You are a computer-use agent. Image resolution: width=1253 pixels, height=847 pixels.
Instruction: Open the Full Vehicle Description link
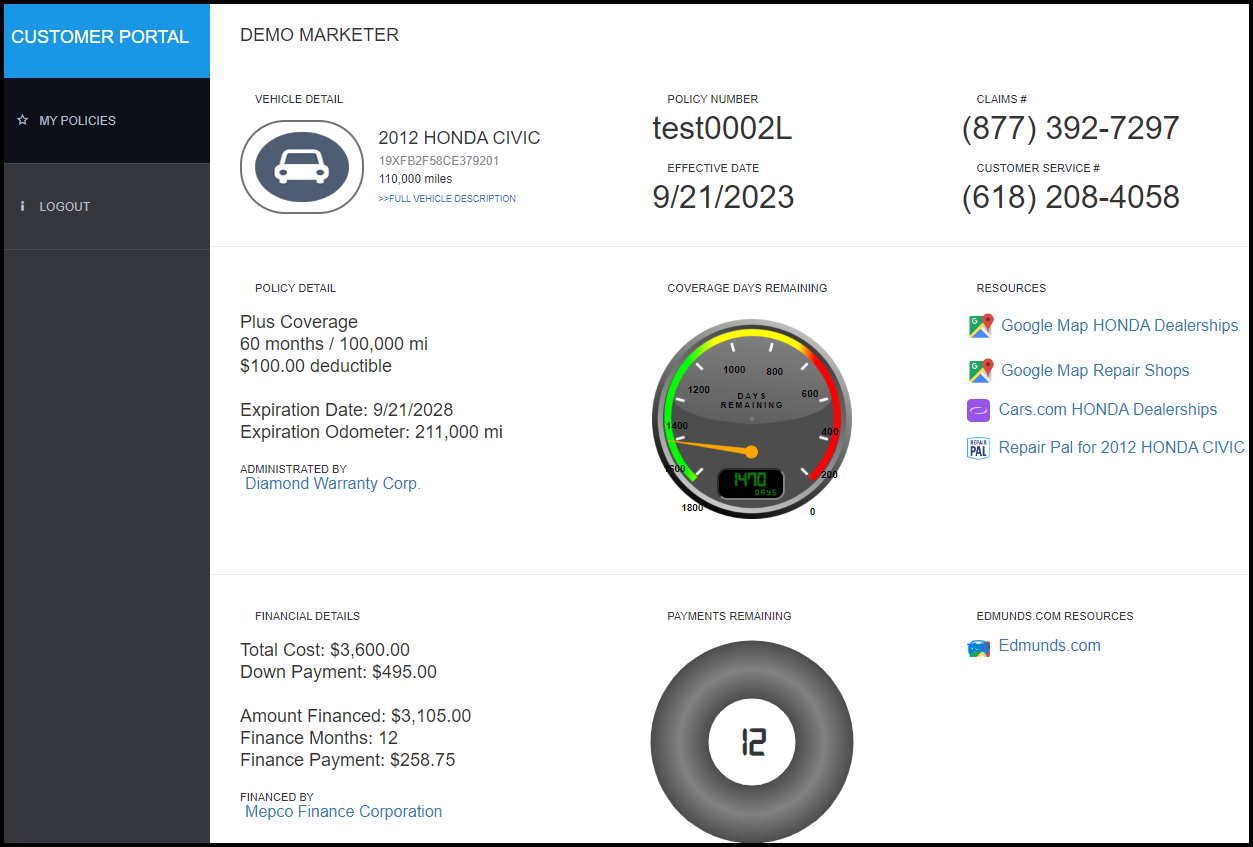(447, 199)
